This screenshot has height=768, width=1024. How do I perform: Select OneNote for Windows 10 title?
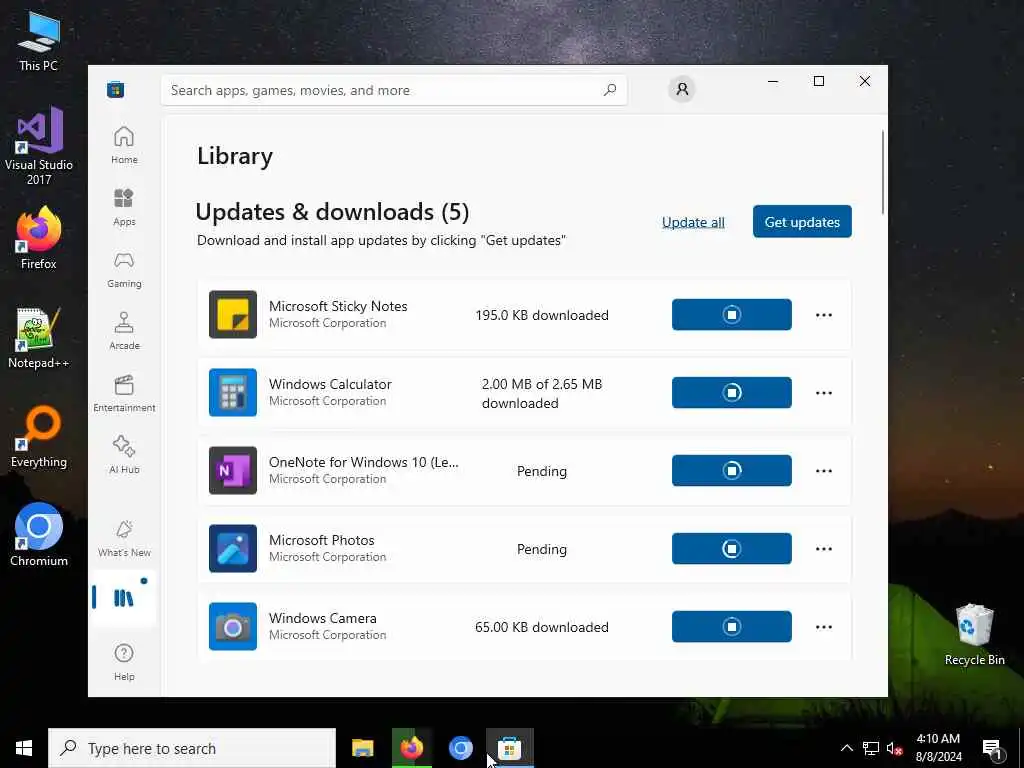coord(364,462)
